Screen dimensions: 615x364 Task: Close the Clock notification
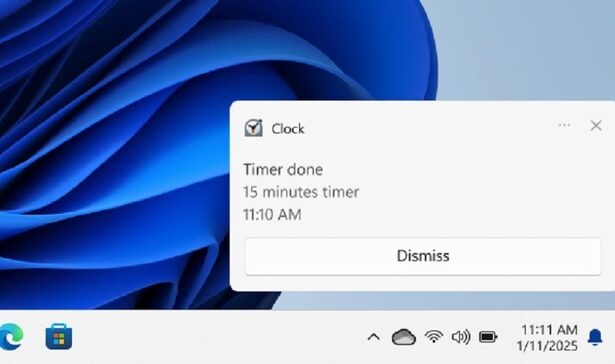(596, 126)
